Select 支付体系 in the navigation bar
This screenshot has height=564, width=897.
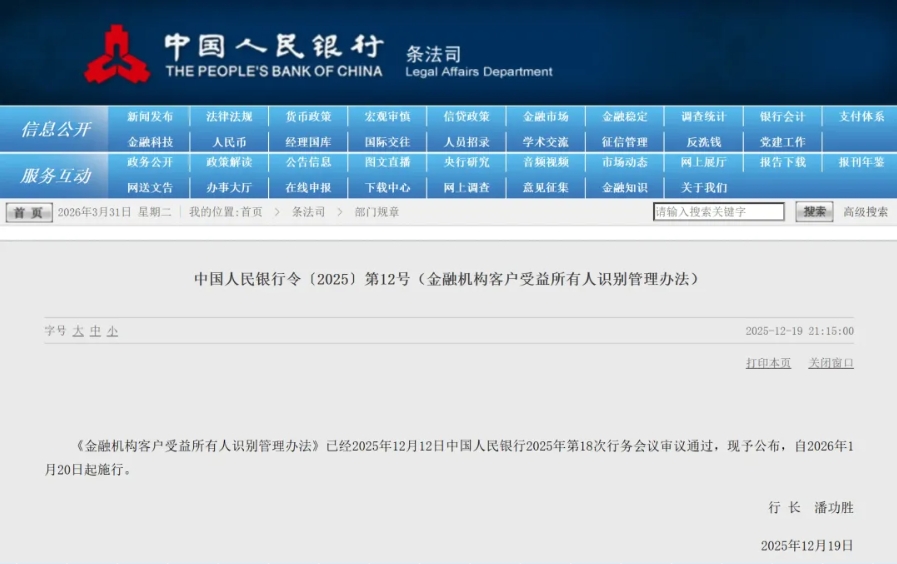861,117
